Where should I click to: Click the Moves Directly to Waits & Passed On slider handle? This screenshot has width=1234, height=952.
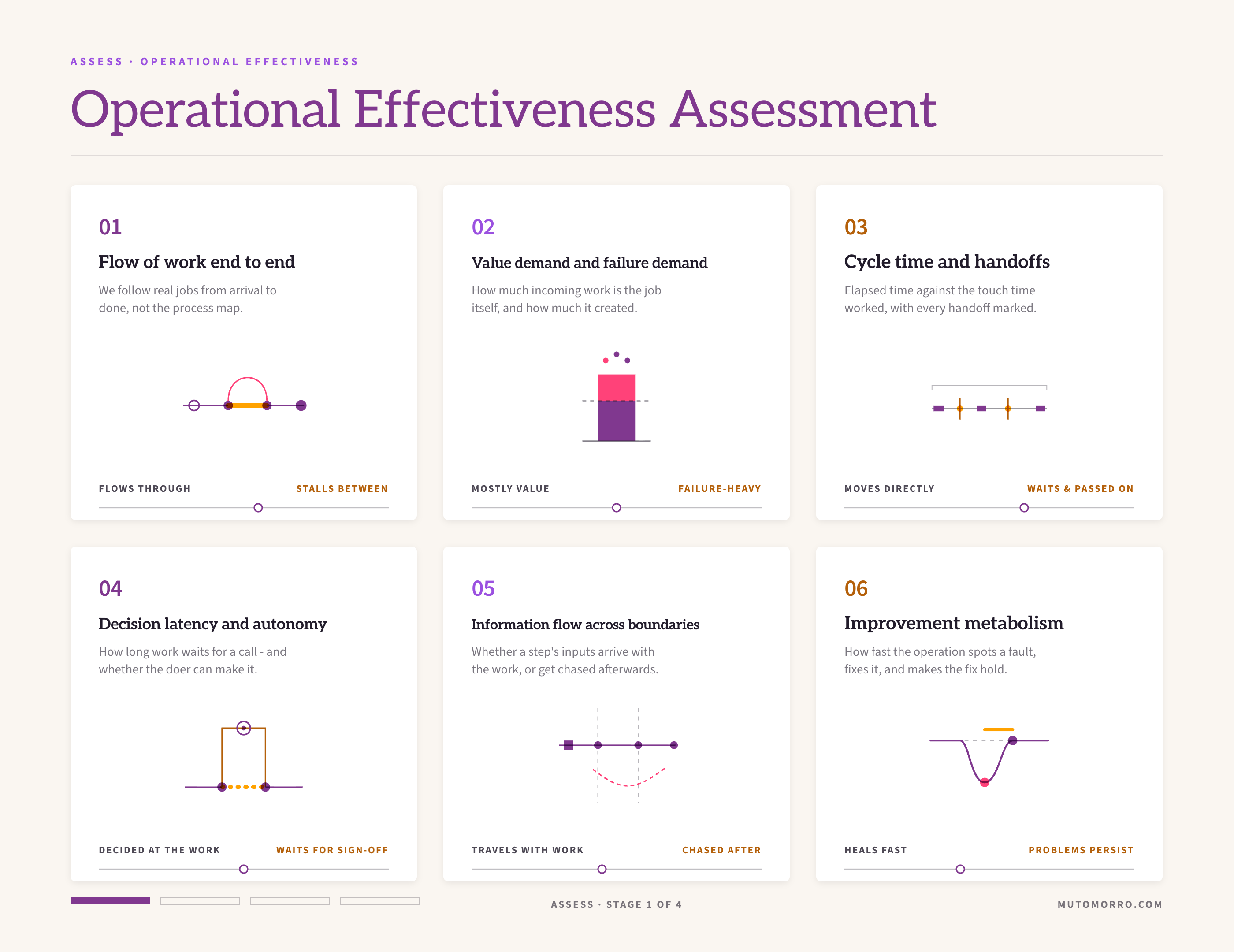click(x=1024, y=508)
